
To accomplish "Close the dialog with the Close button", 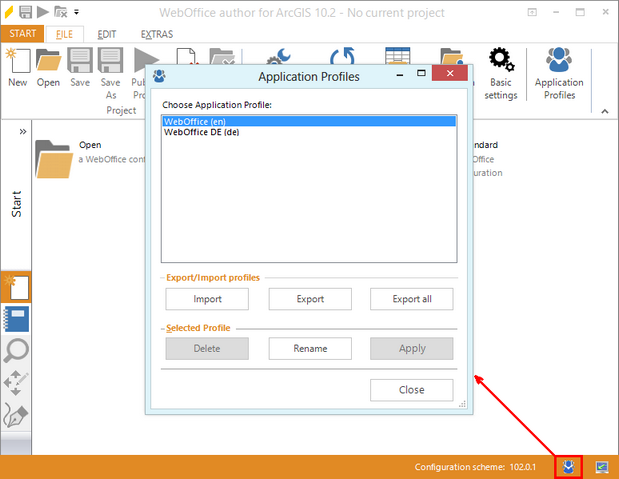I will 412,390.
